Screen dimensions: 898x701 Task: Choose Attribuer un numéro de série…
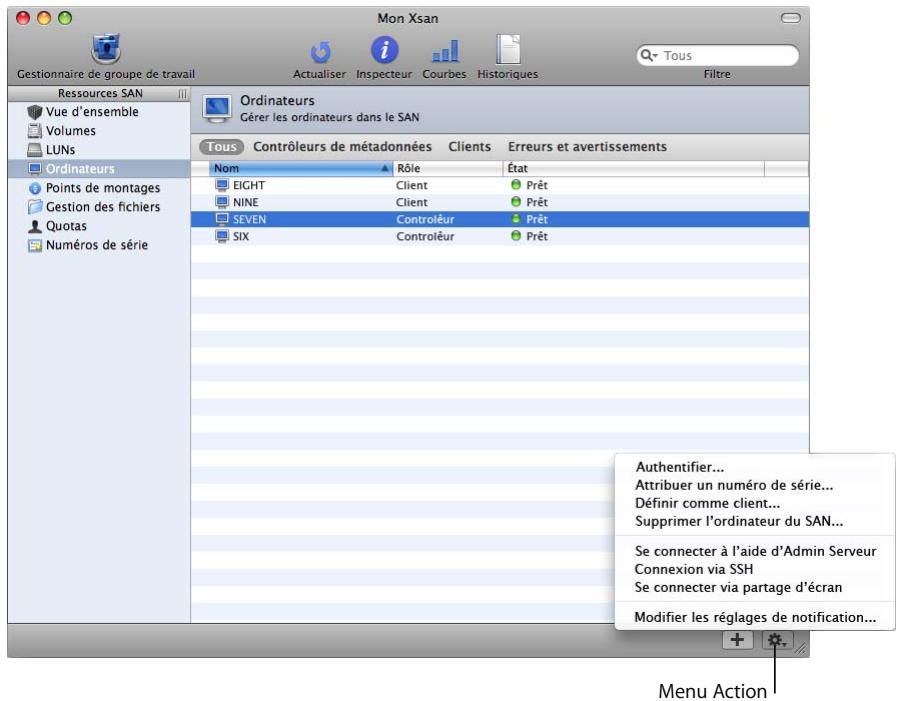755,485
